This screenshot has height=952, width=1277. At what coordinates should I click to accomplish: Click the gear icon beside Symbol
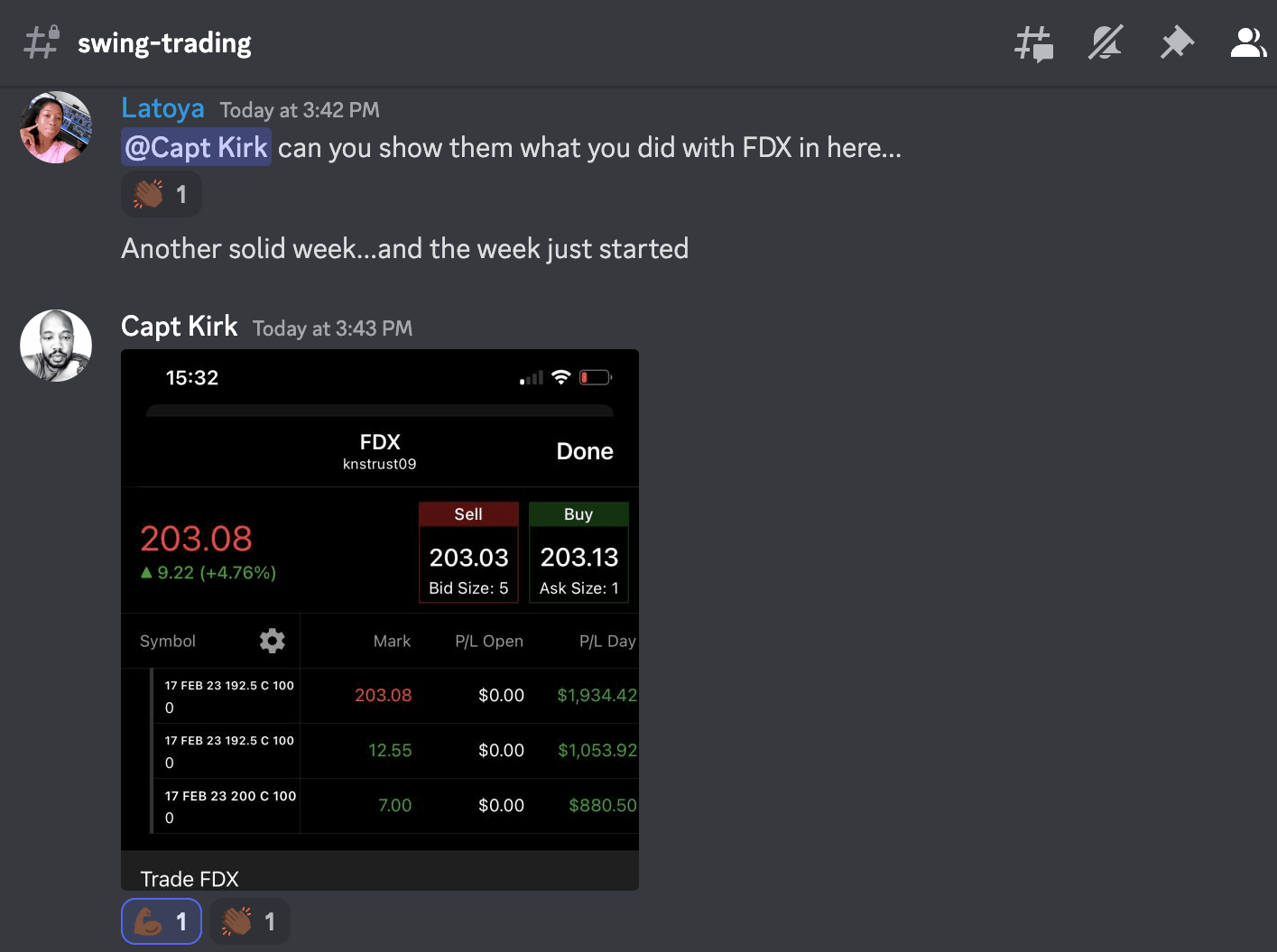pos(272,641)
